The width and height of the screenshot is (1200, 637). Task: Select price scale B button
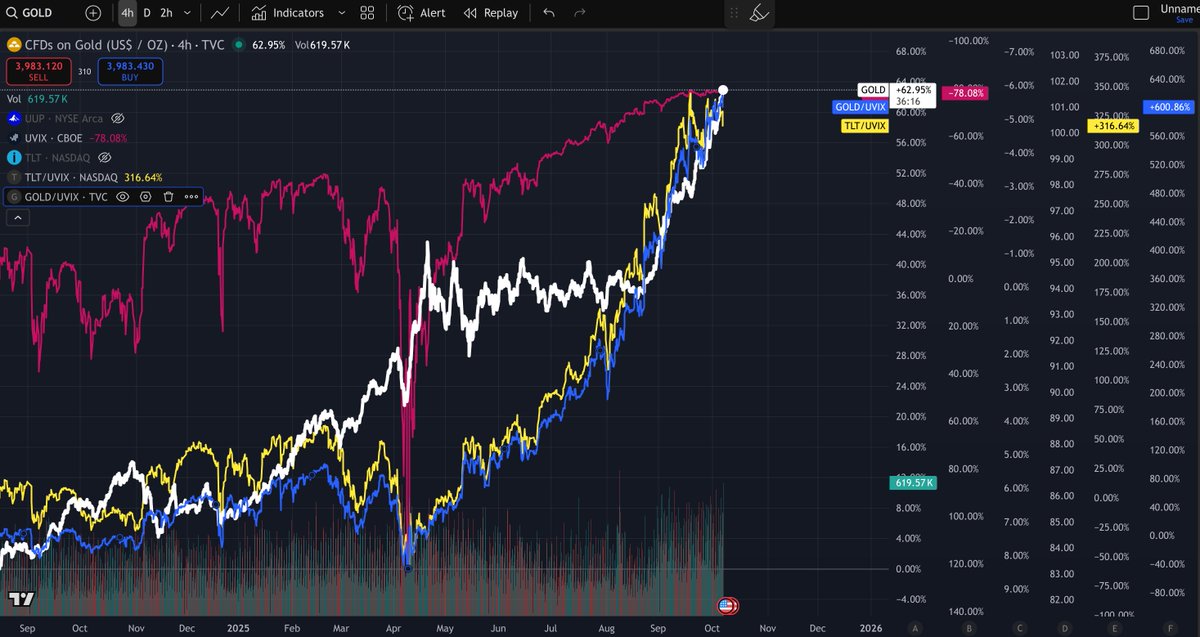[968, 628]
